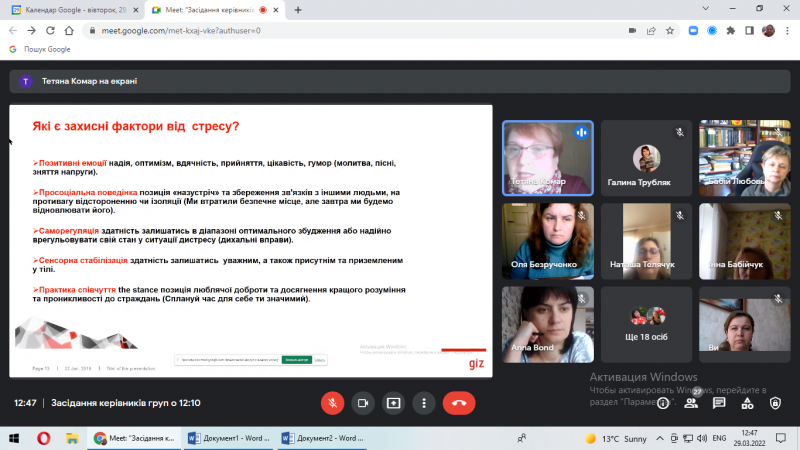Open Chrome profile avatar menu

click(768, 31)
